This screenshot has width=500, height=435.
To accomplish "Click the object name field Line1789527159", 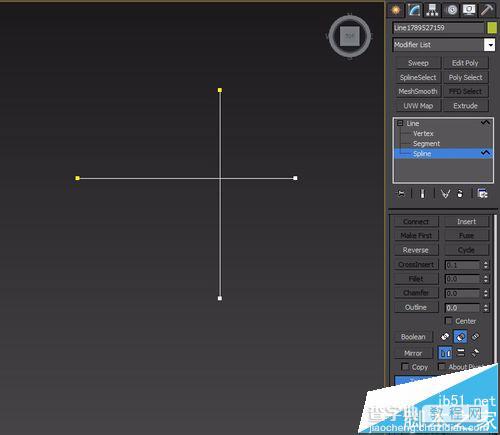I will (438, 28).
